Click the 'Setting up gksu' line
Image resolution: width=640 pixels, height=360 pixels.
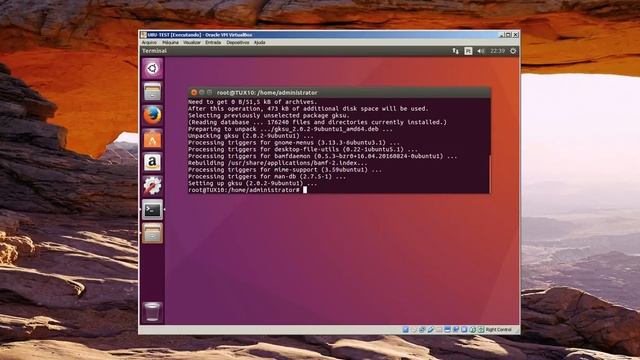(252, 184)
